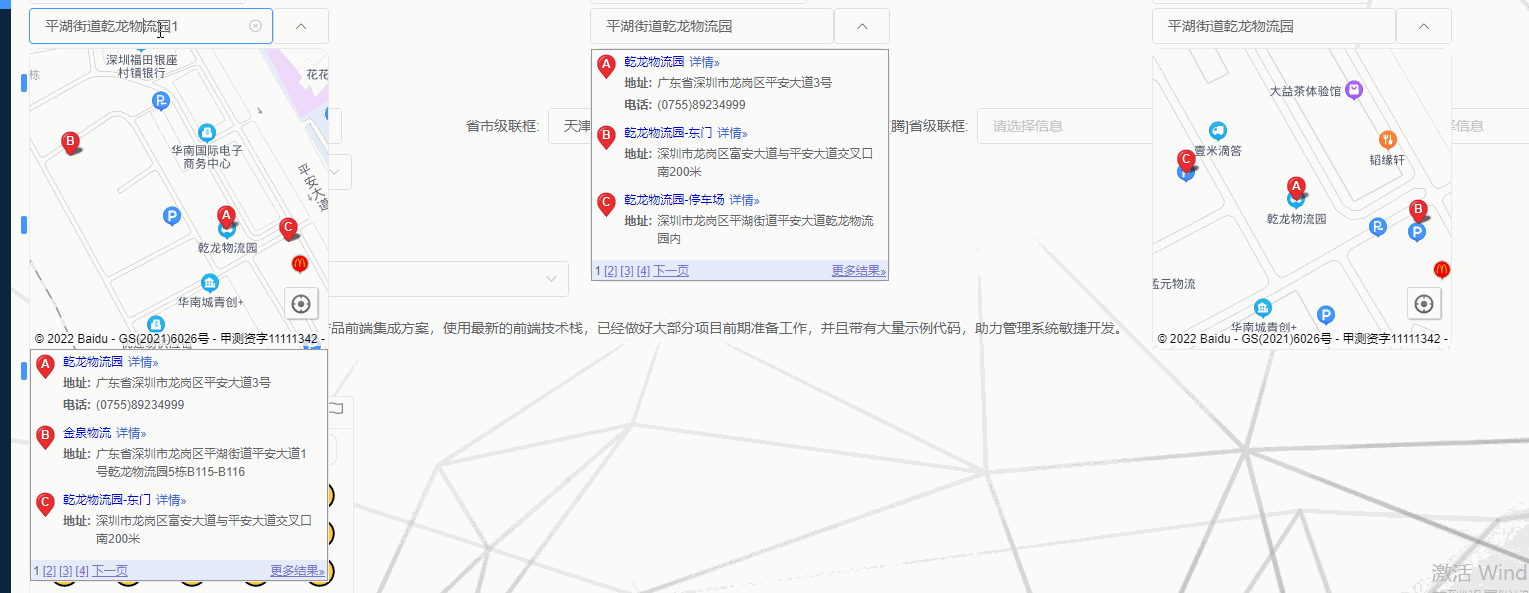1529x593 pixels.
Task: Click the parking icon below 深圳福田银座村镇银行
Action: click(160, 101)
